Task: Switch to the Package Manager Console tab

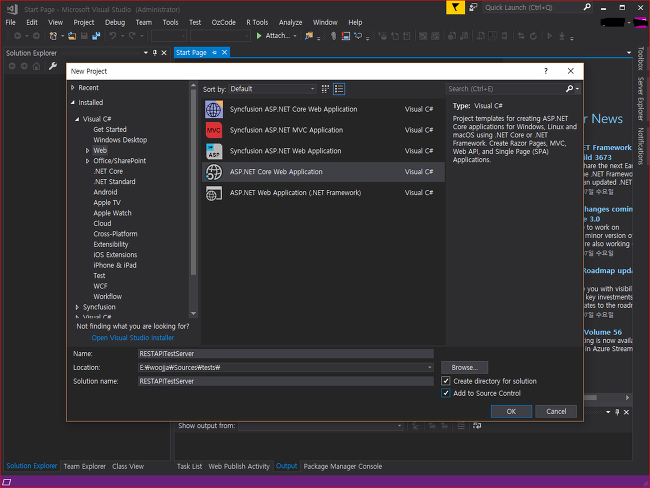Action: click(343, 466)
